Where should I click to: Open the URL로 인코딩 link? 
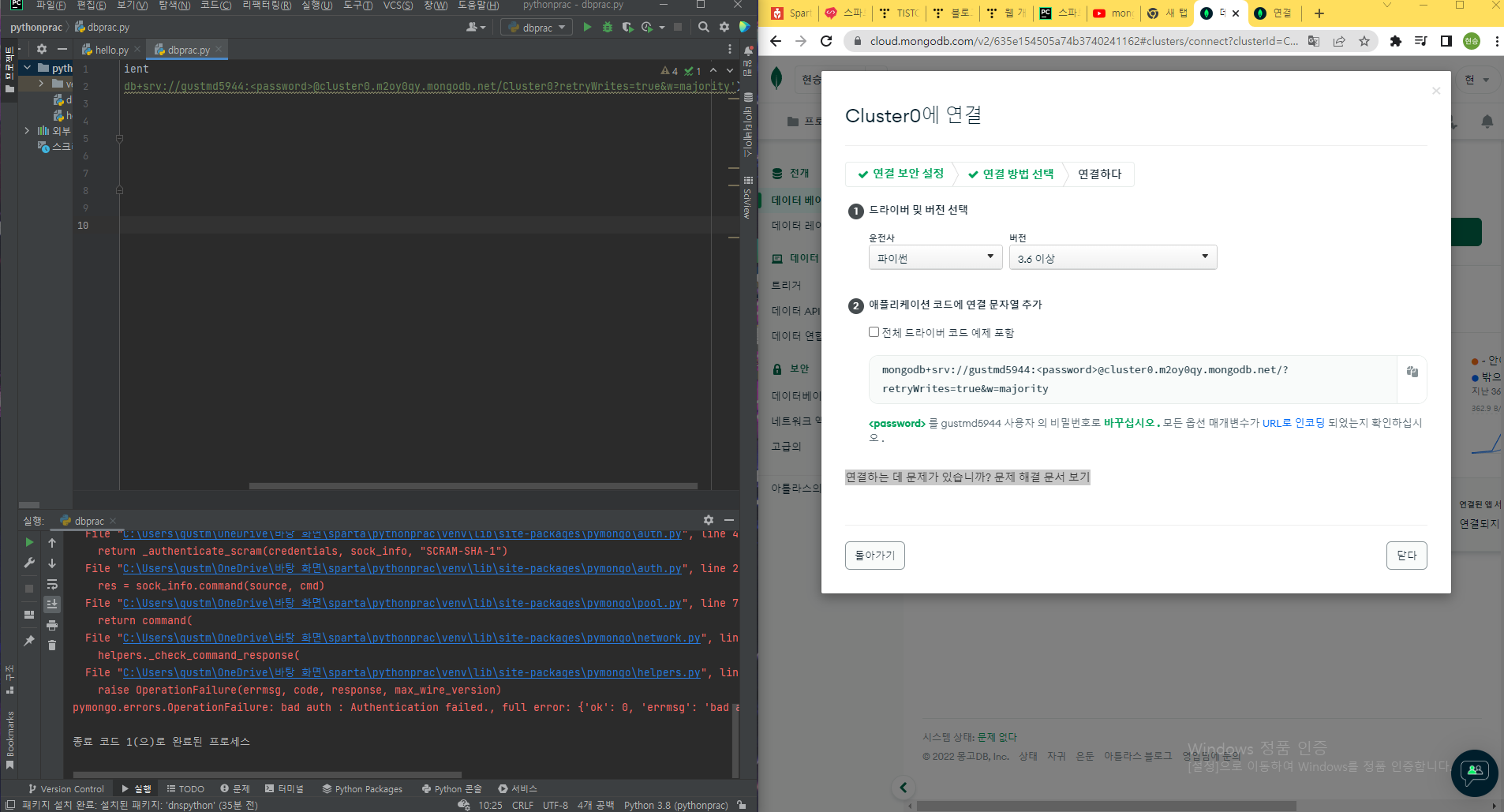tap(1293, 423)
